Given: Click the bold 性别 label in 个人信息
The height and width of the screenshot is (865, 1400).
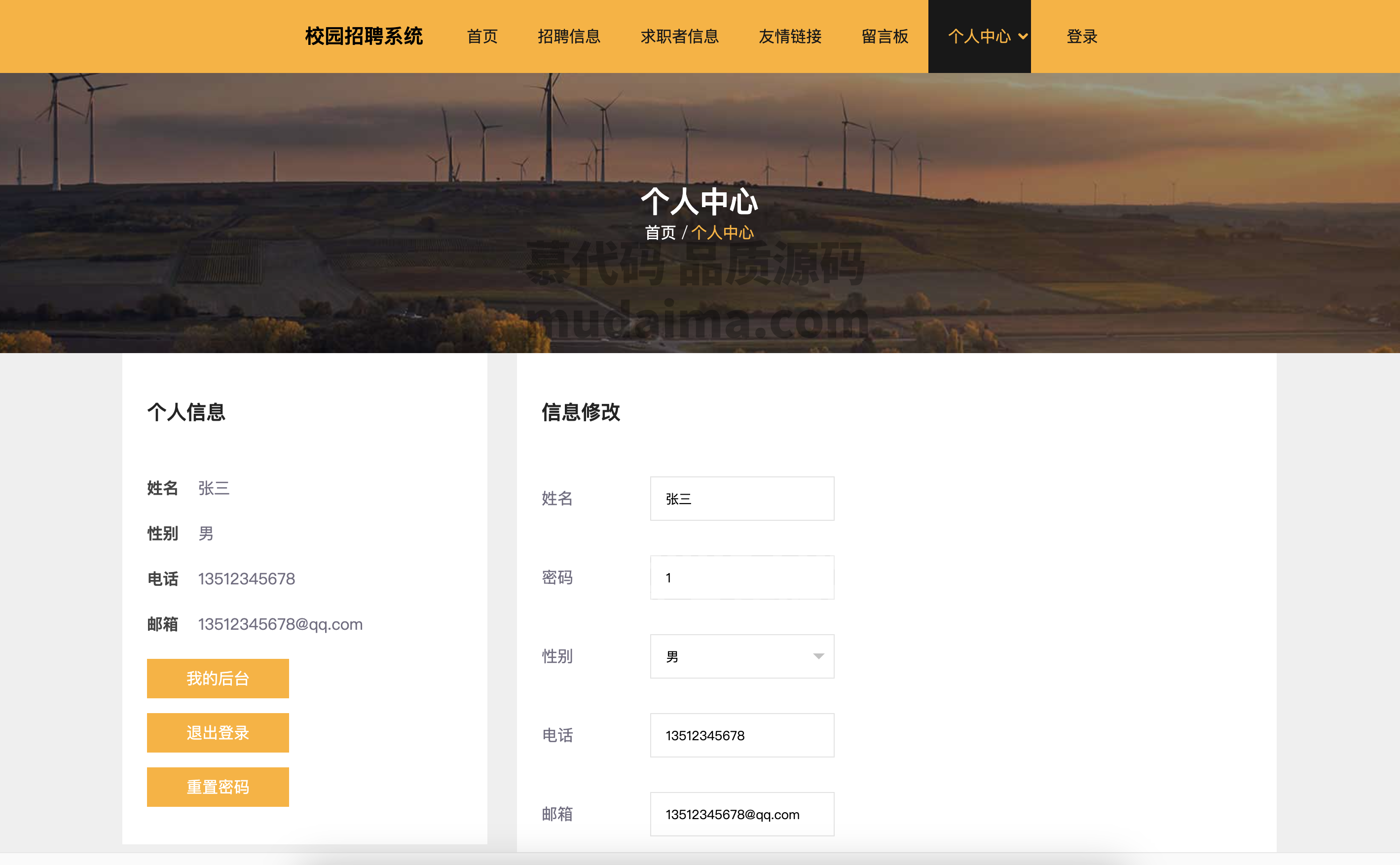Looking at the screenshot, I should coord(162,534).
